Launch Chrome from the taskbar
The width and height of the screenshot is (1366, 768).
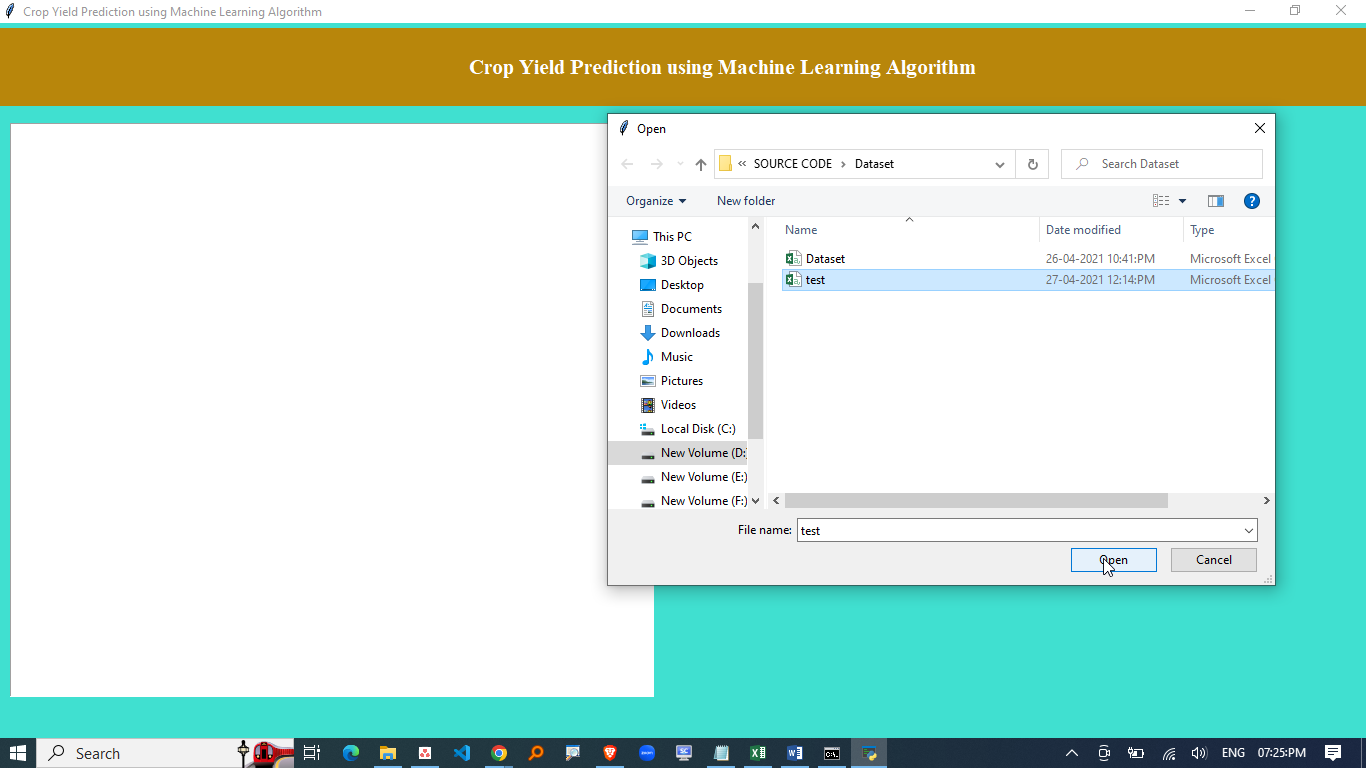[499, 753]
